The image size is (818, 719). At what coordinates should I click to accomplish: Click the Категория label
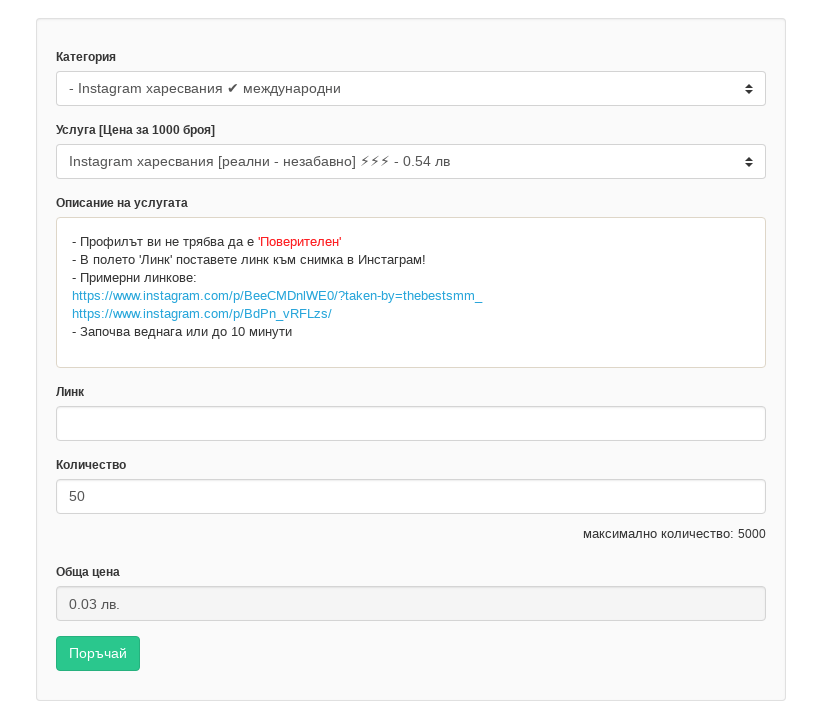(x=86, y=57)
